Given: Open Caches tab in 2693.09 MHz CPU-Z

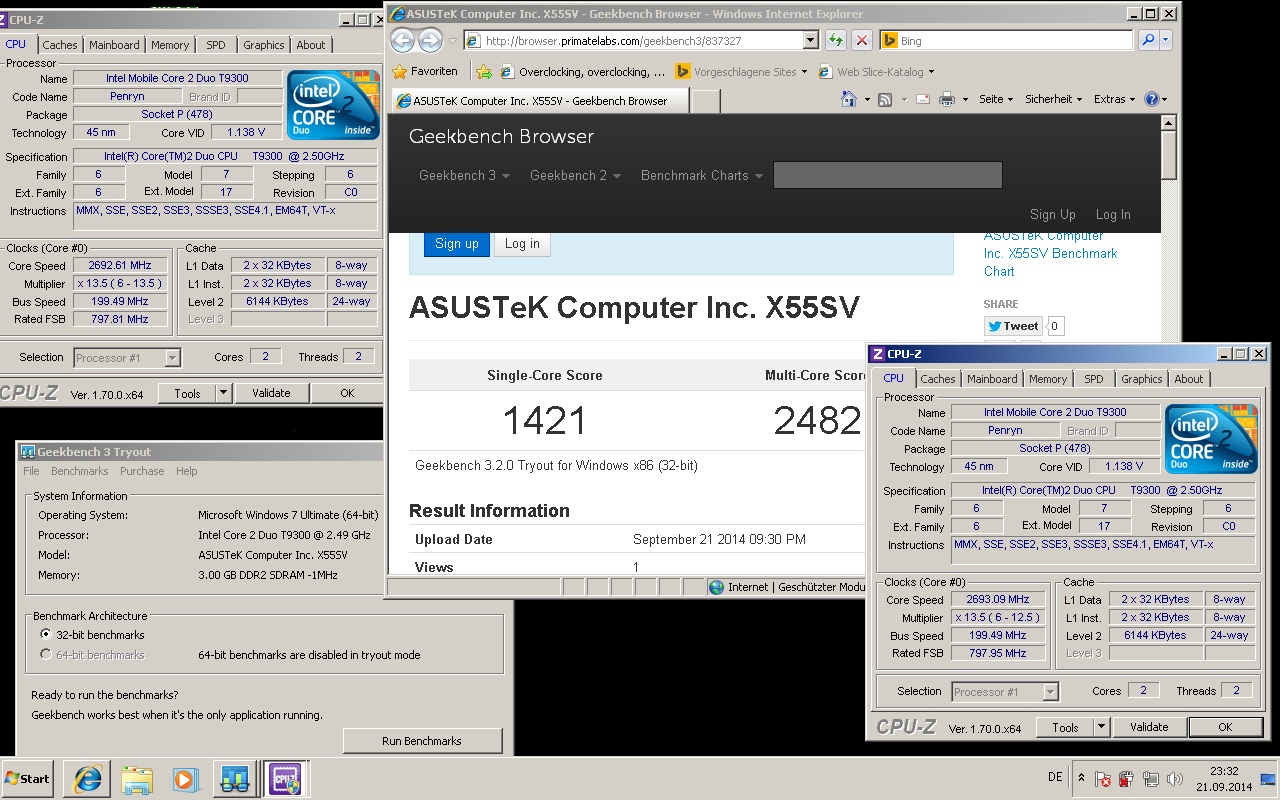Looking at the screenshot, I should [938, 379].
